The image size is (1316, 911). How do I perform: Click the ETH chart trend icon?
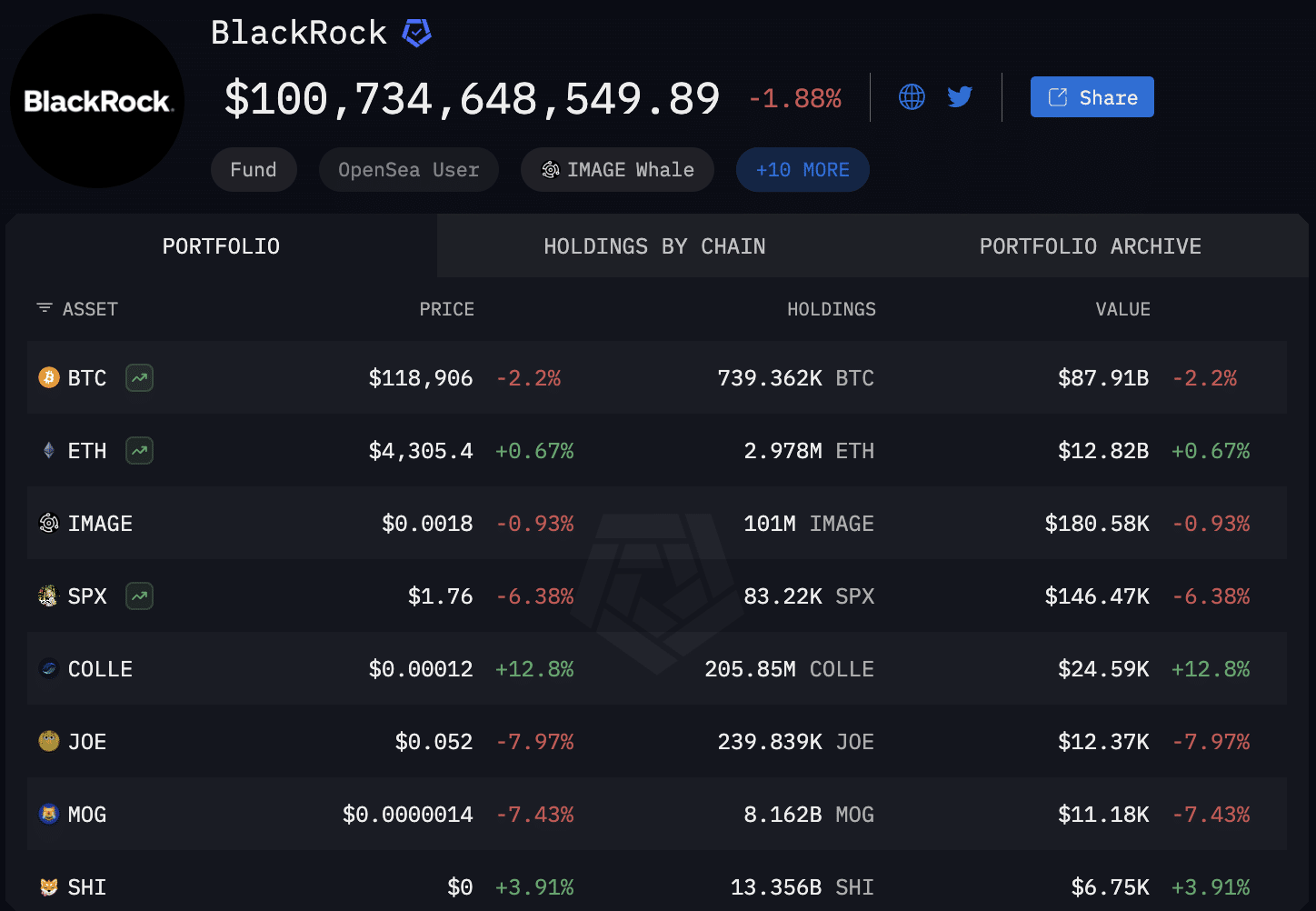click(x=139, y=450)
